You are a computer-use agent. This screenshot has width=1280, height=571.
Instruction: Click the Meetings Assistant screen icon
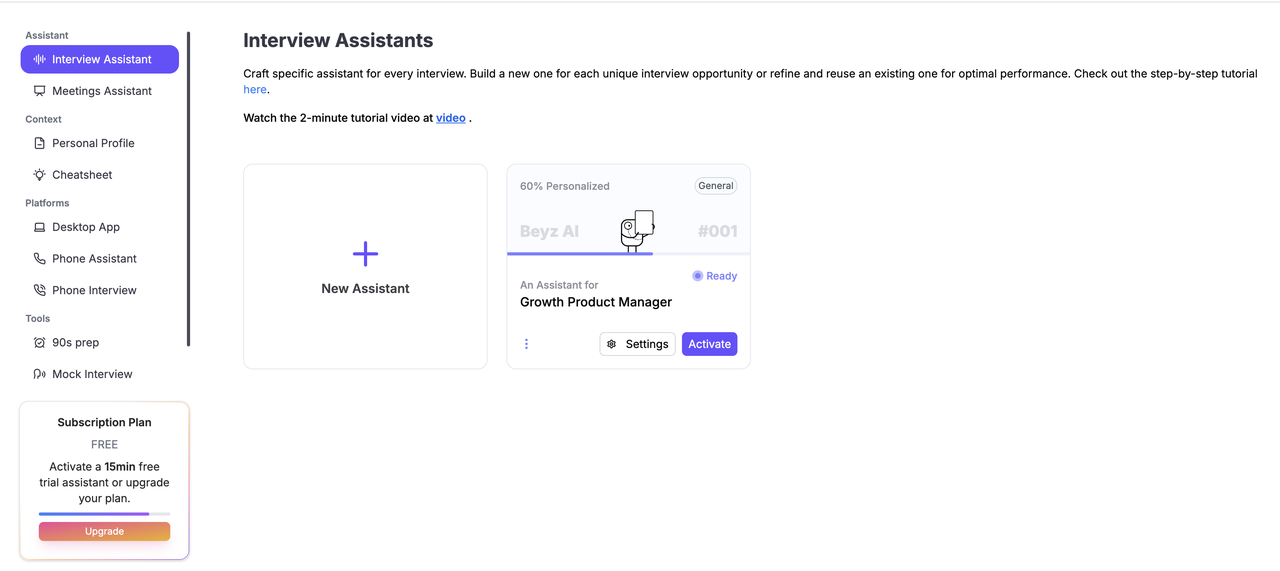point(40,91)
